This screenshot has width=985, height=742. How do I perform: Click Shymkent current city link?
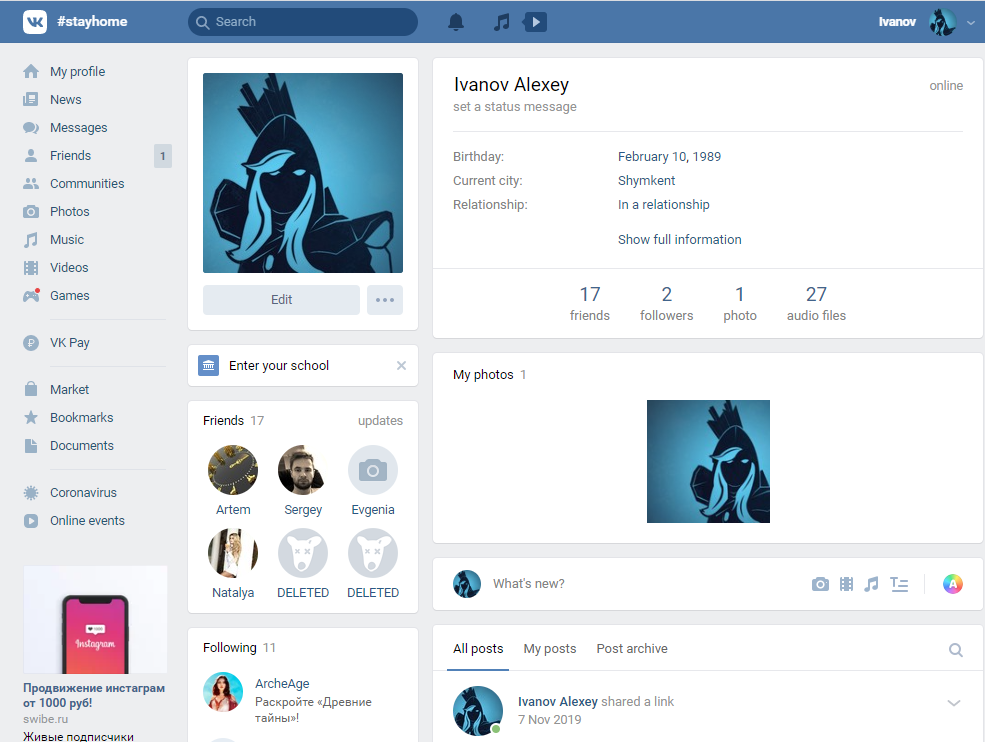tap(646, 180)
